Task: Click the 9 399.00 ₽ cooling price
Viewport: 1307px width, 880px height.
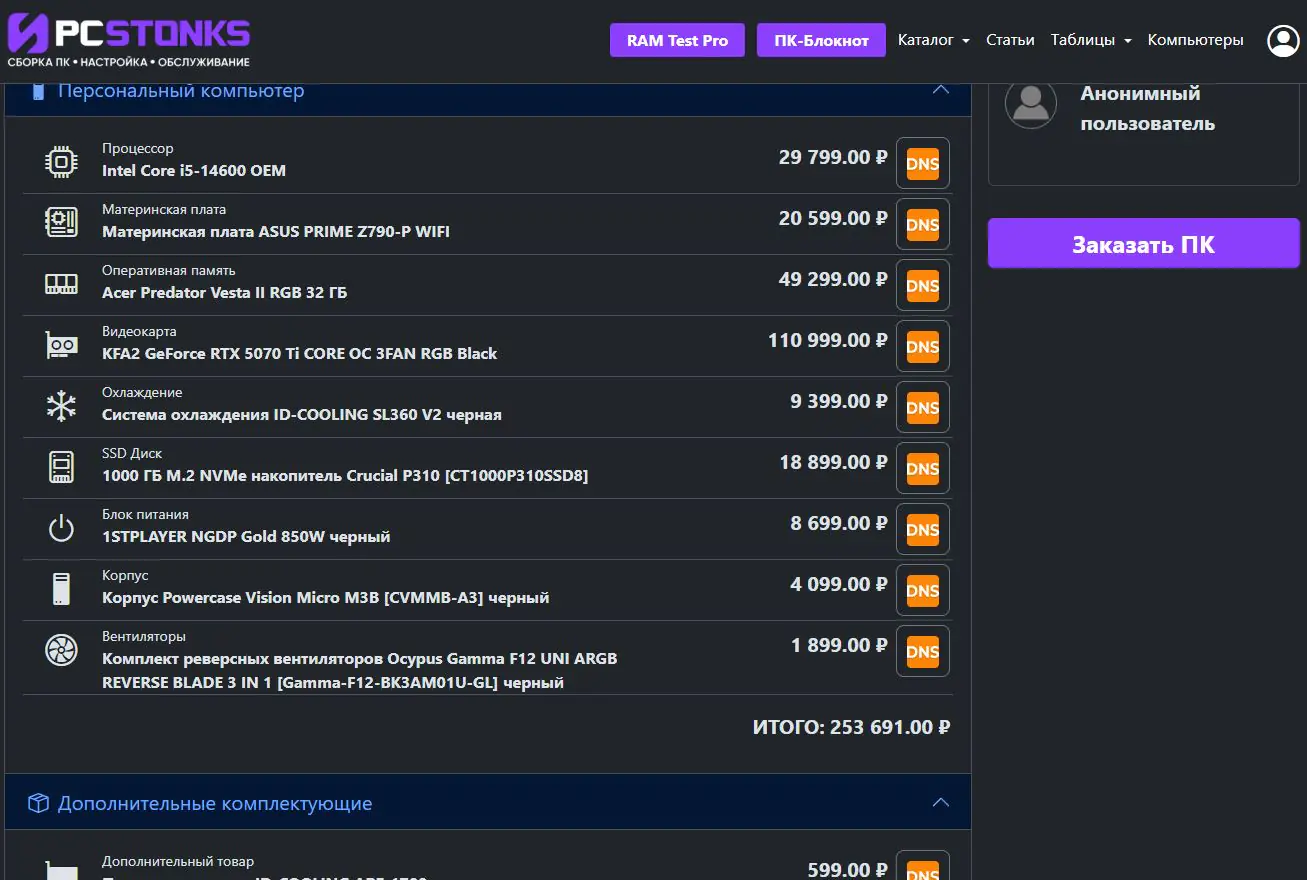Action: pos(839,401)
